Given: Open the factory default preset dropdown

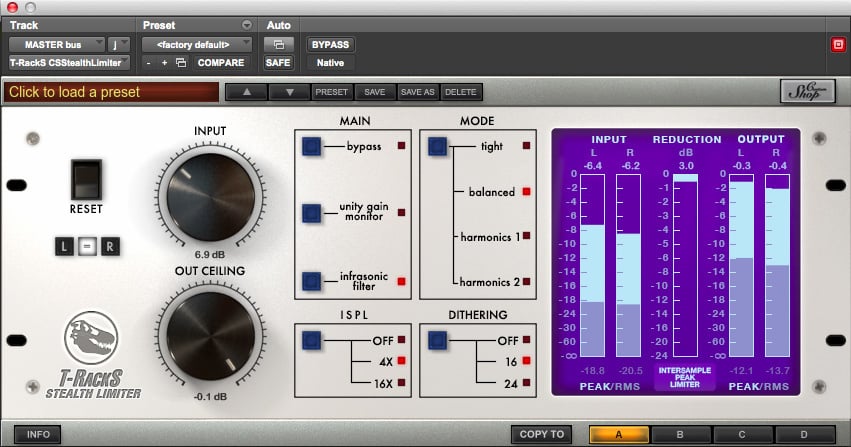Looking at the screenshot, I should tap(198, 44).
